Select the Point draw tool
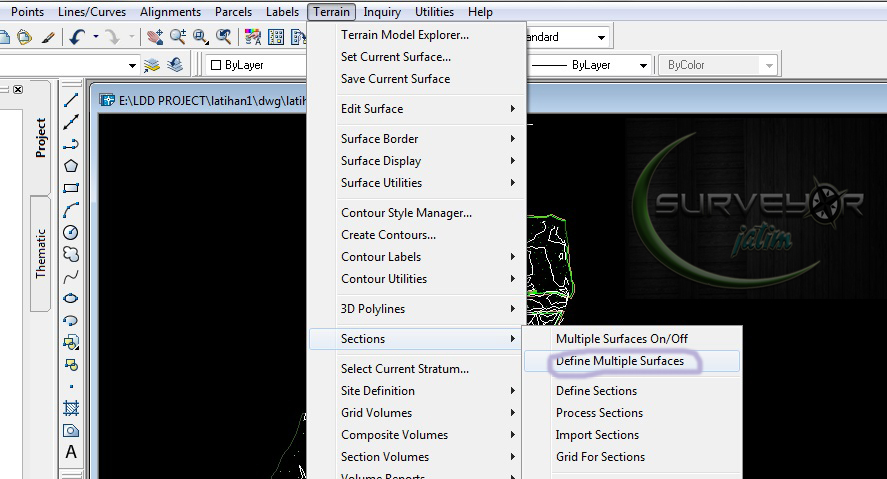Image resolution: width=887 pixels, height=479 pixels. tap(71, 387)
